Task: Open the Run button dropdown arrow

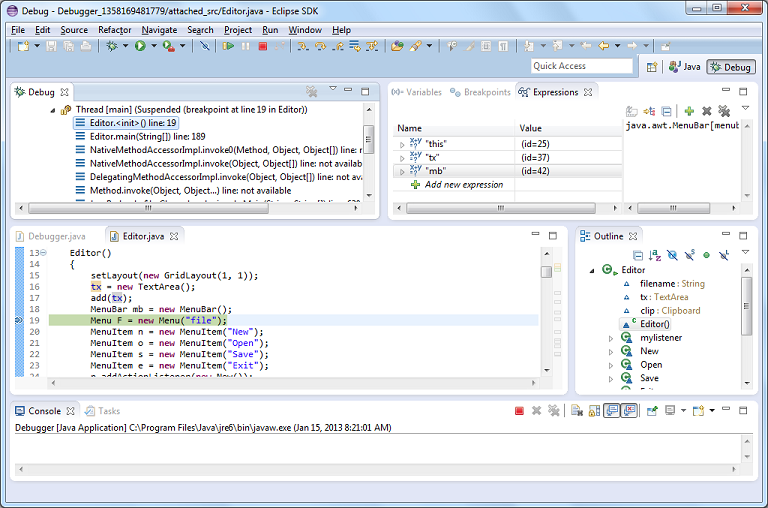Action: click(154, 46)
